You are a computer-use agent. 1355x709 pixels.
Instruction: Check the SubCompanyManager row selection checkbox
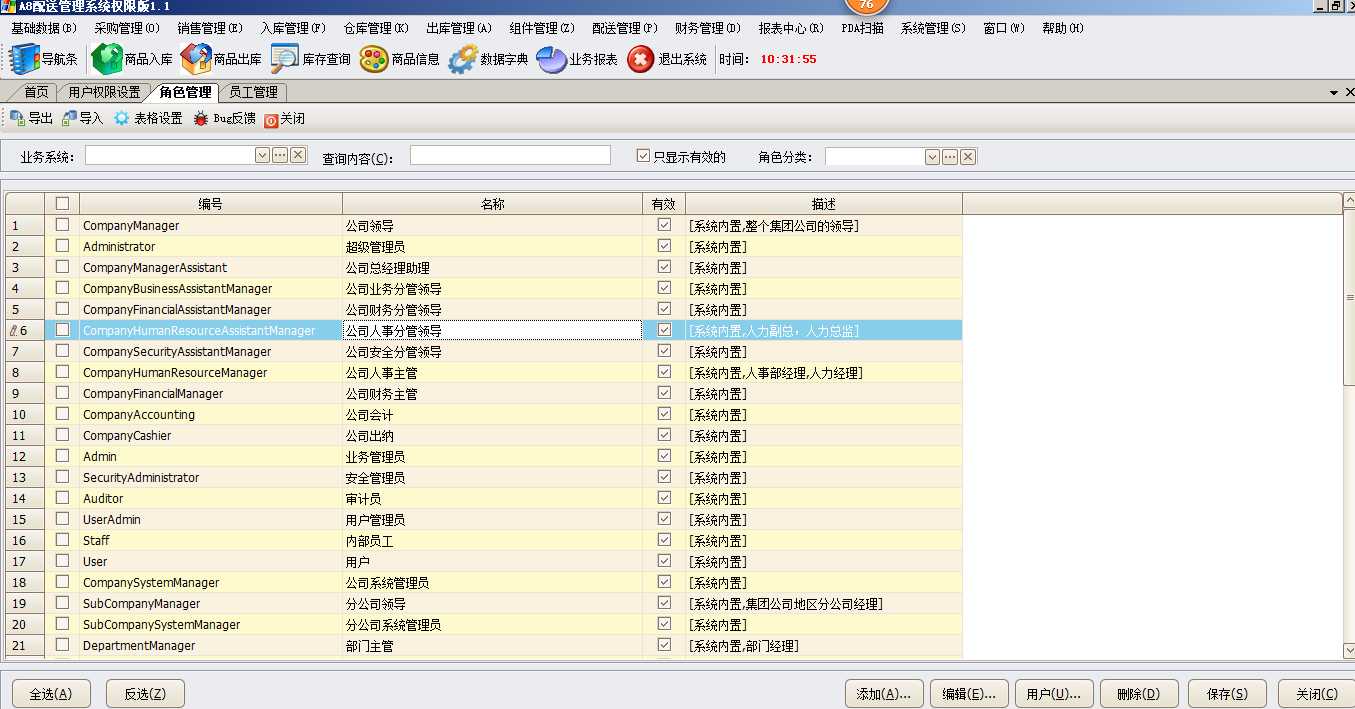pyautogui.click(x=62, y=603)
